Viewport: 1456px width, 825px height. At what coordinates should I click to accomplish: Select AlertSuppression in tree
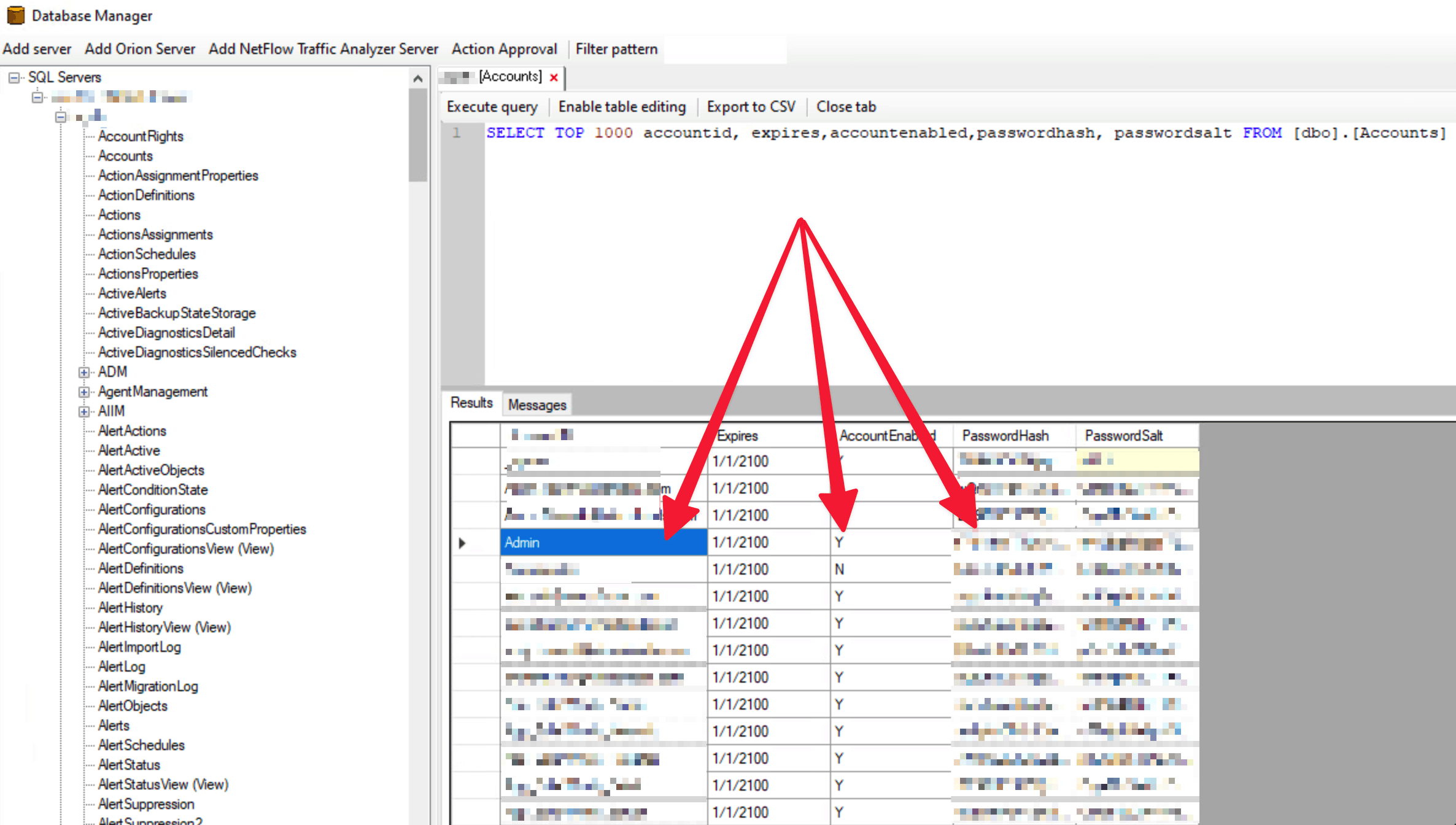pyautogui.click(x=146, y=804)
